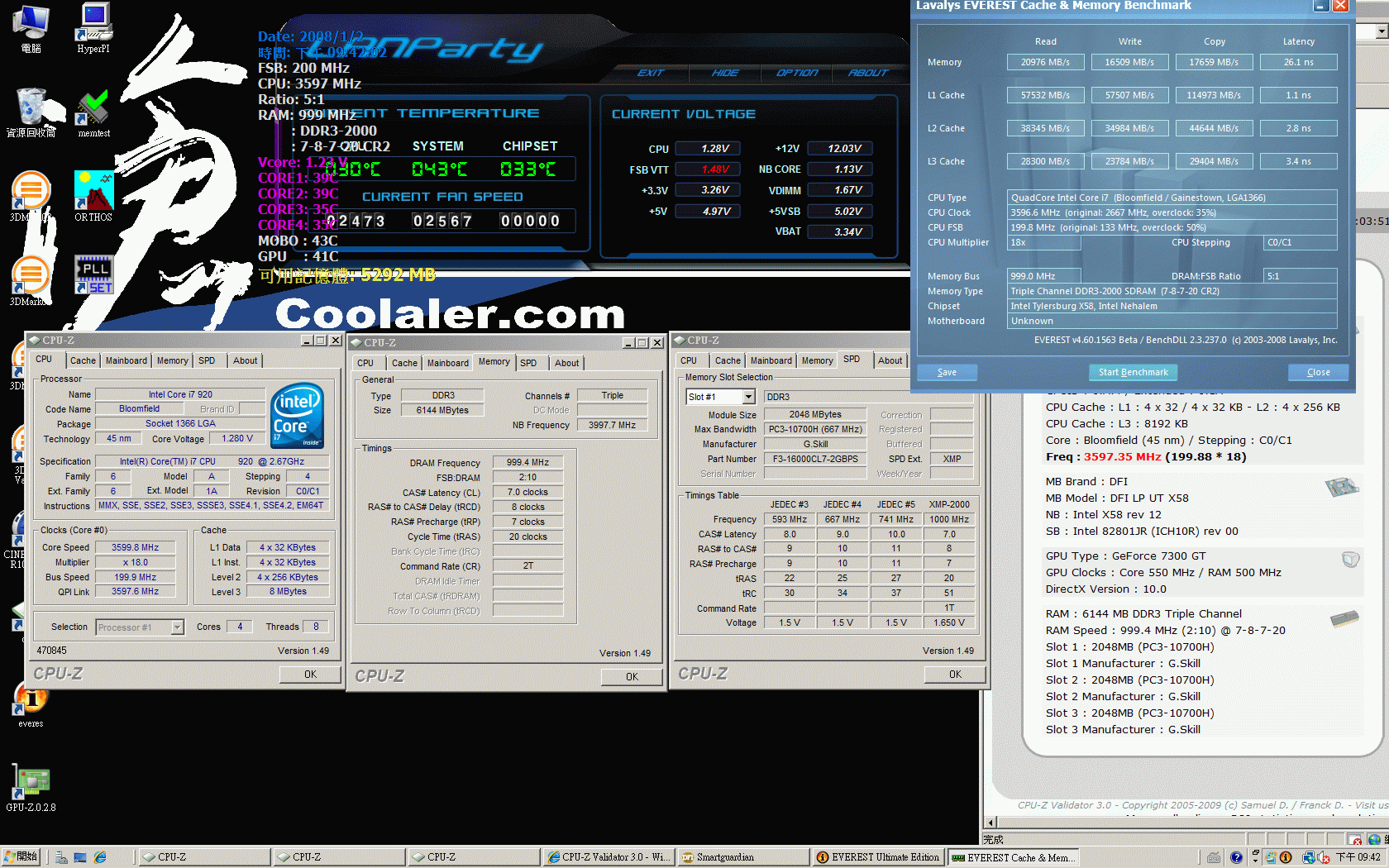Click the L1 Cache Copy 114973 MB/s result

click(1214, 95)
